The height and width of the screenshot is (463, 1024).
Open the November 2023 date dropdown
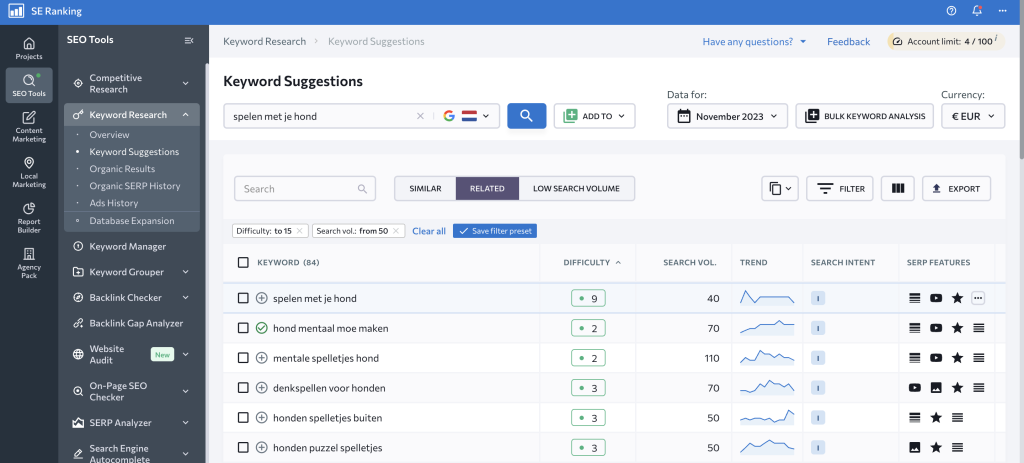point(727,116)
